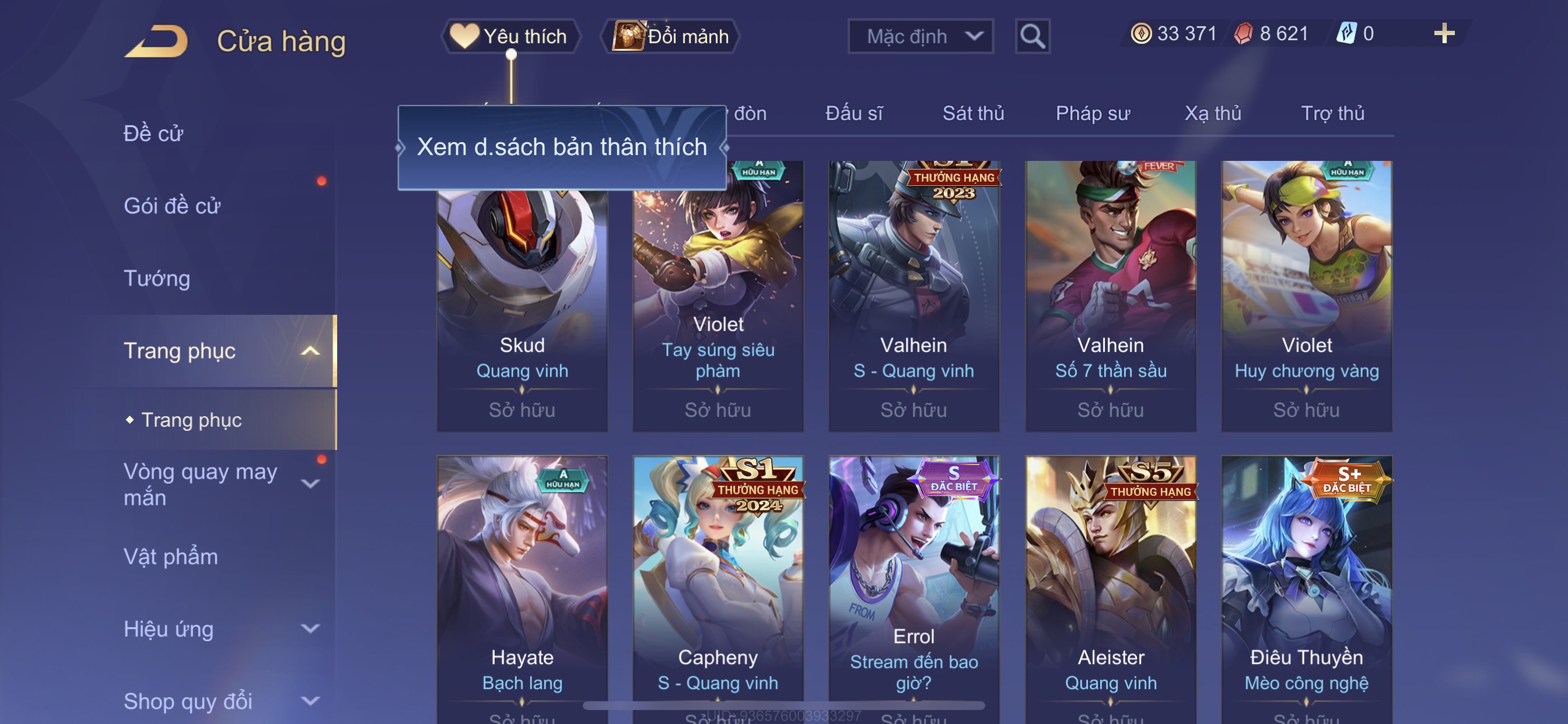Screen dimensions: 1568x724
Task: Open the search magnifier icon
Action: click(1032, 37)
